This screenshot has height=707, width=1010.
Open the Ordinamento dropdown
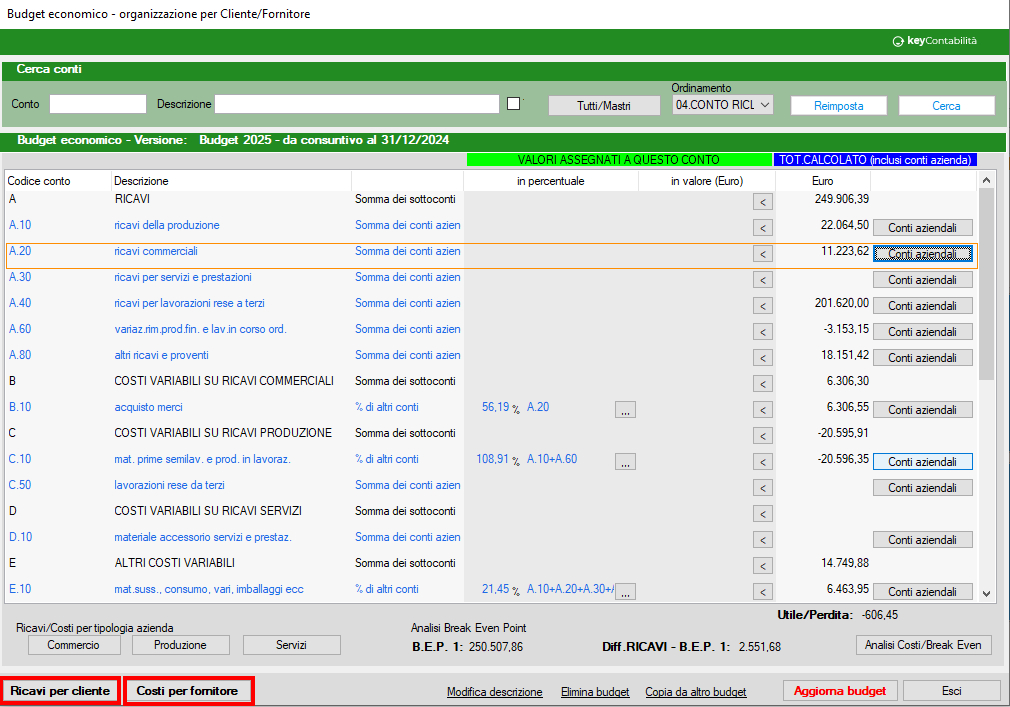point(723,105)
